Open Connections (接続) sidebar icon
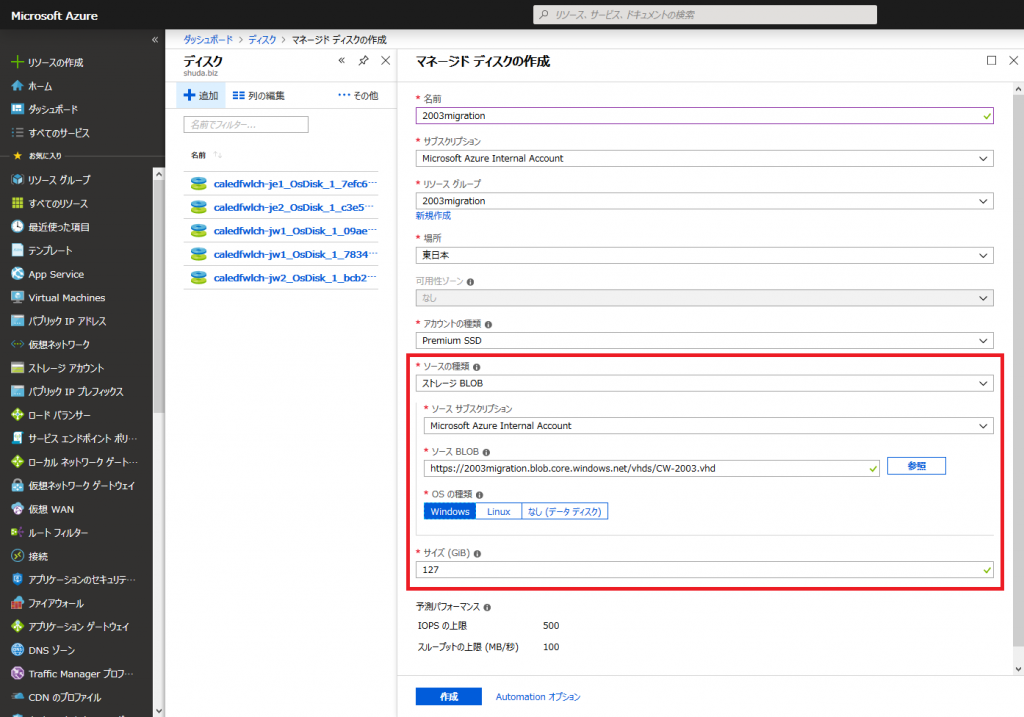1024x717 pixels. (18, 556)
